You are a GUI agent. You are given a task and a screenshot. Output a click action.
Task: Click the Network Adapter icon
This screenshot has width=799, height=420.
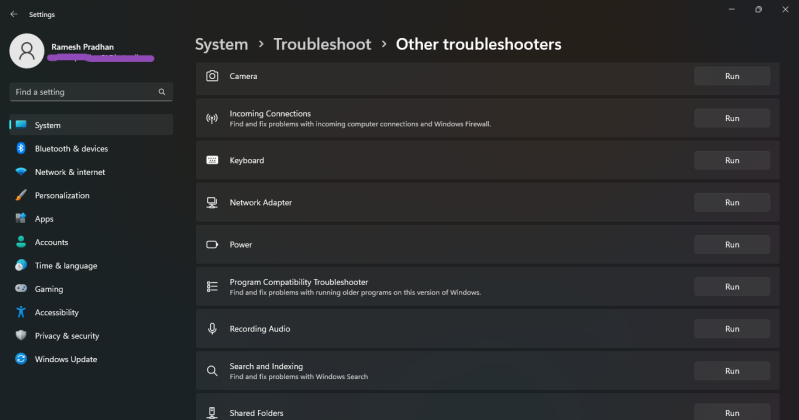212,202
